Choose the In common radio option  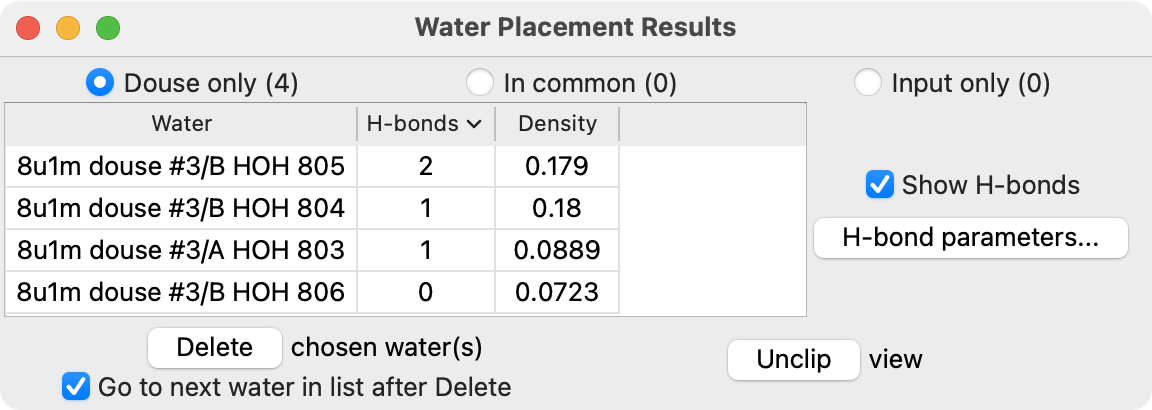coord(480,83)
